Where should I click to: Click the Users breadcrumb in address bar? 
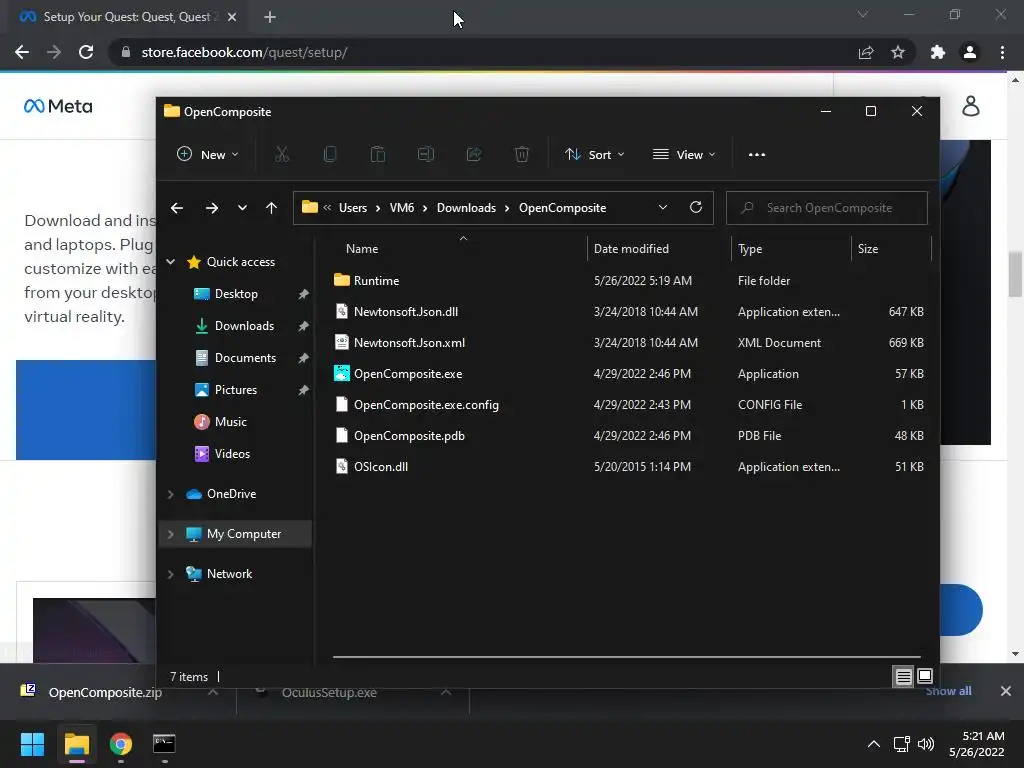pyautogui.click(x=353, y=208)
